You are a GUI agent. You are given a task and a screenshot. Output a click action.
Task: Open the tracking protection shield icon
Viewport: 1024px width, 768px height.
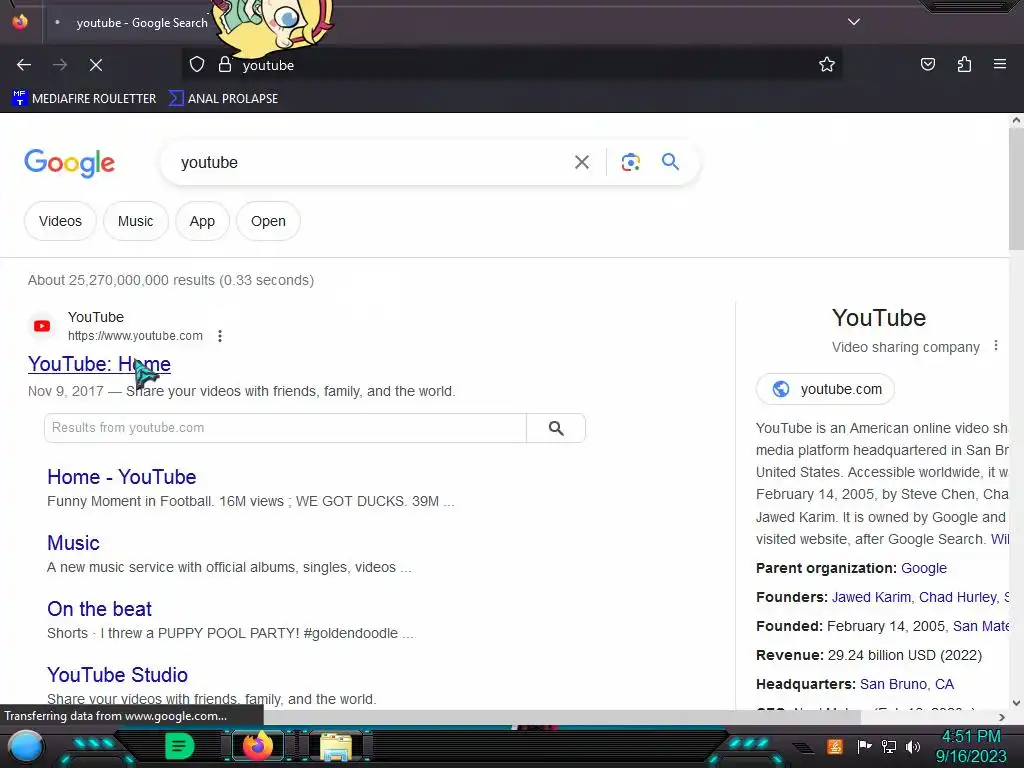(x=197, y=65)
